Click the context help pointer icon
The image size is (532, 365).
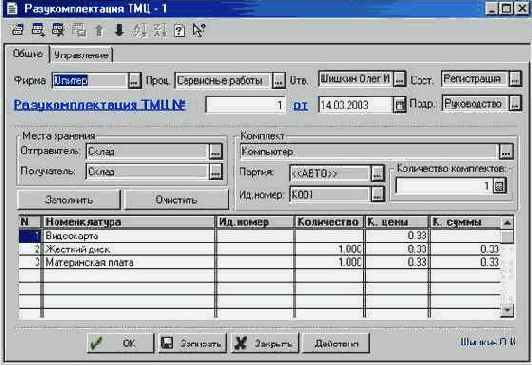[198, 30]
